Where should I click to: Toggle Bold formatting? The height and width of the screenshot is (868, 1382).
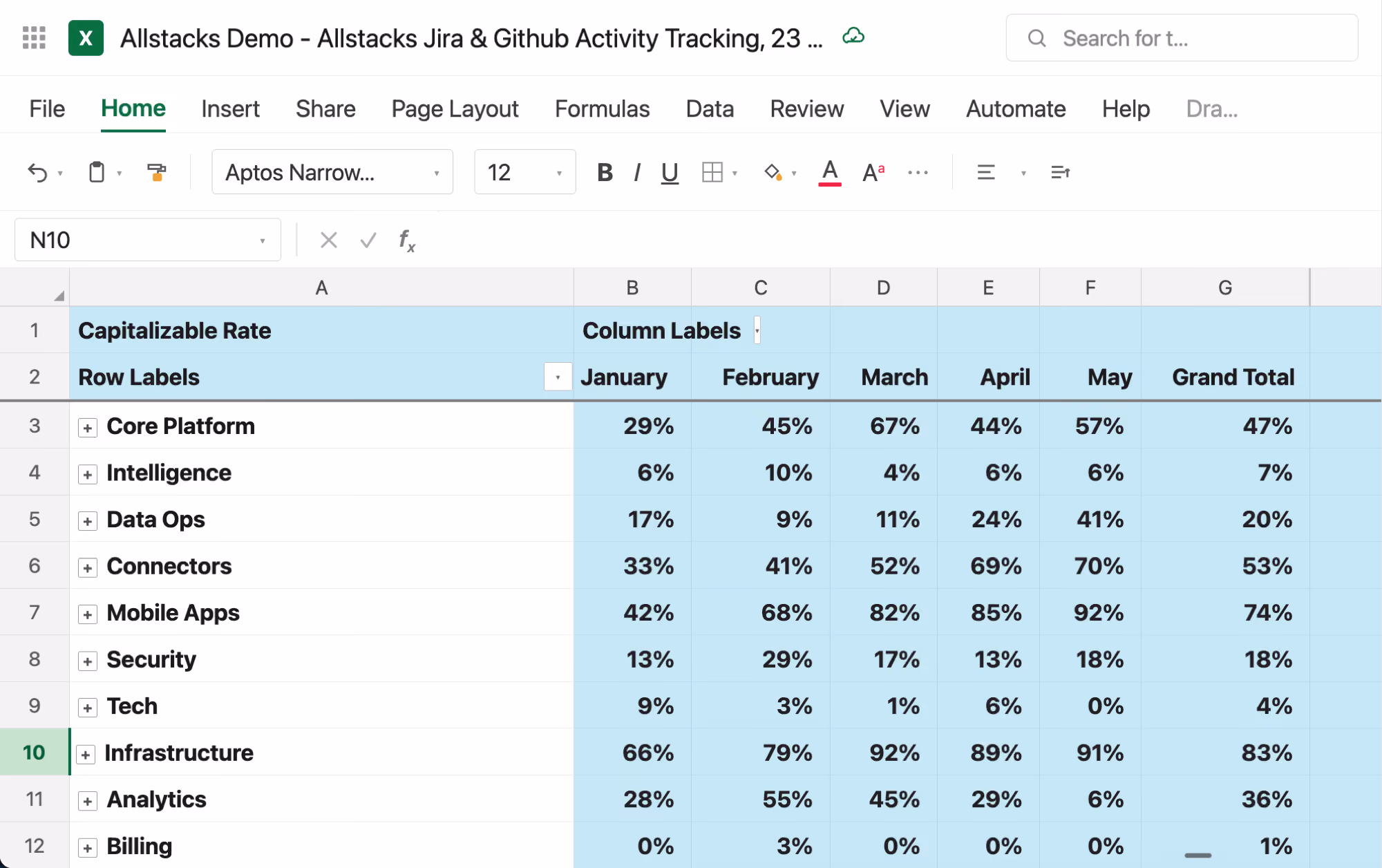tap(605, 172)
